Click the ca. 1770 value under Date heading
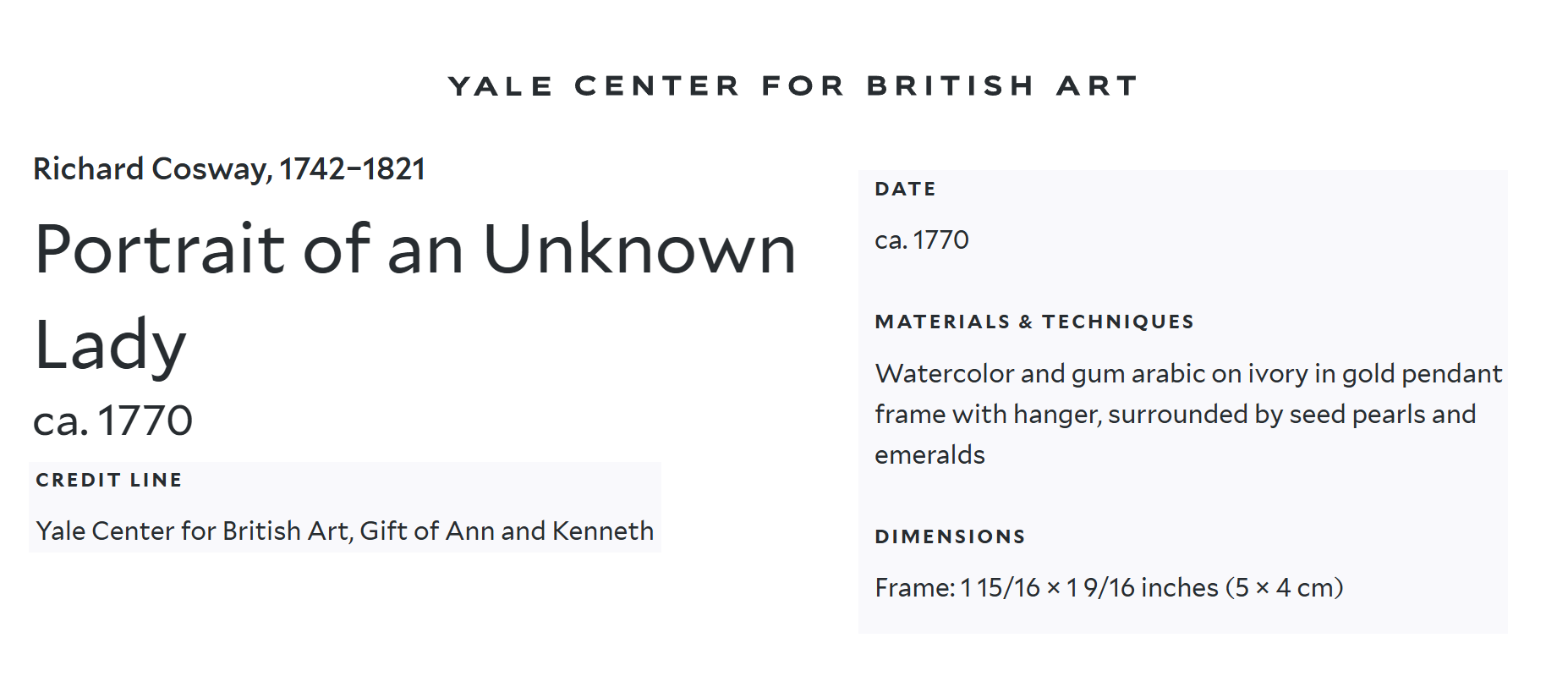Image resolution: width=1568 pixels, height=693 pixels. (921, 240)
